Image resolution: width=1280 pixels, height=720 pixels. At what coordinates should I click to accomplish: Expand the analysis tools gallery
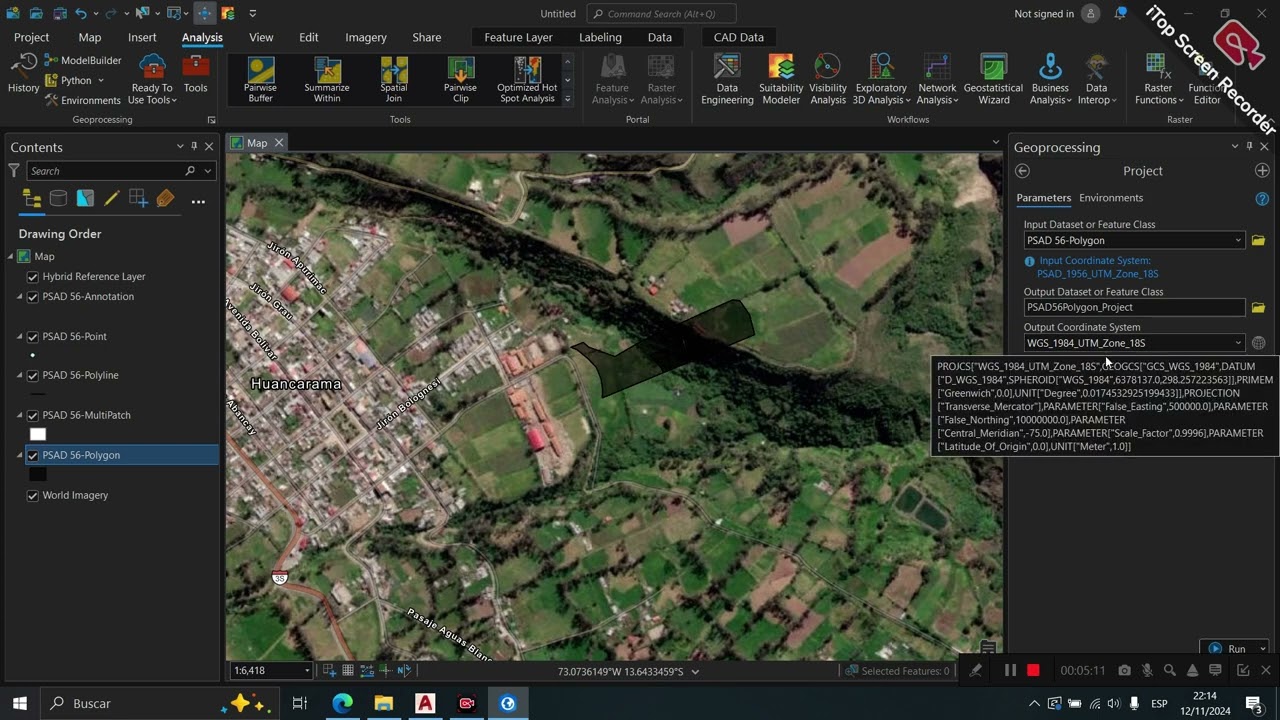tap(568, 99)
